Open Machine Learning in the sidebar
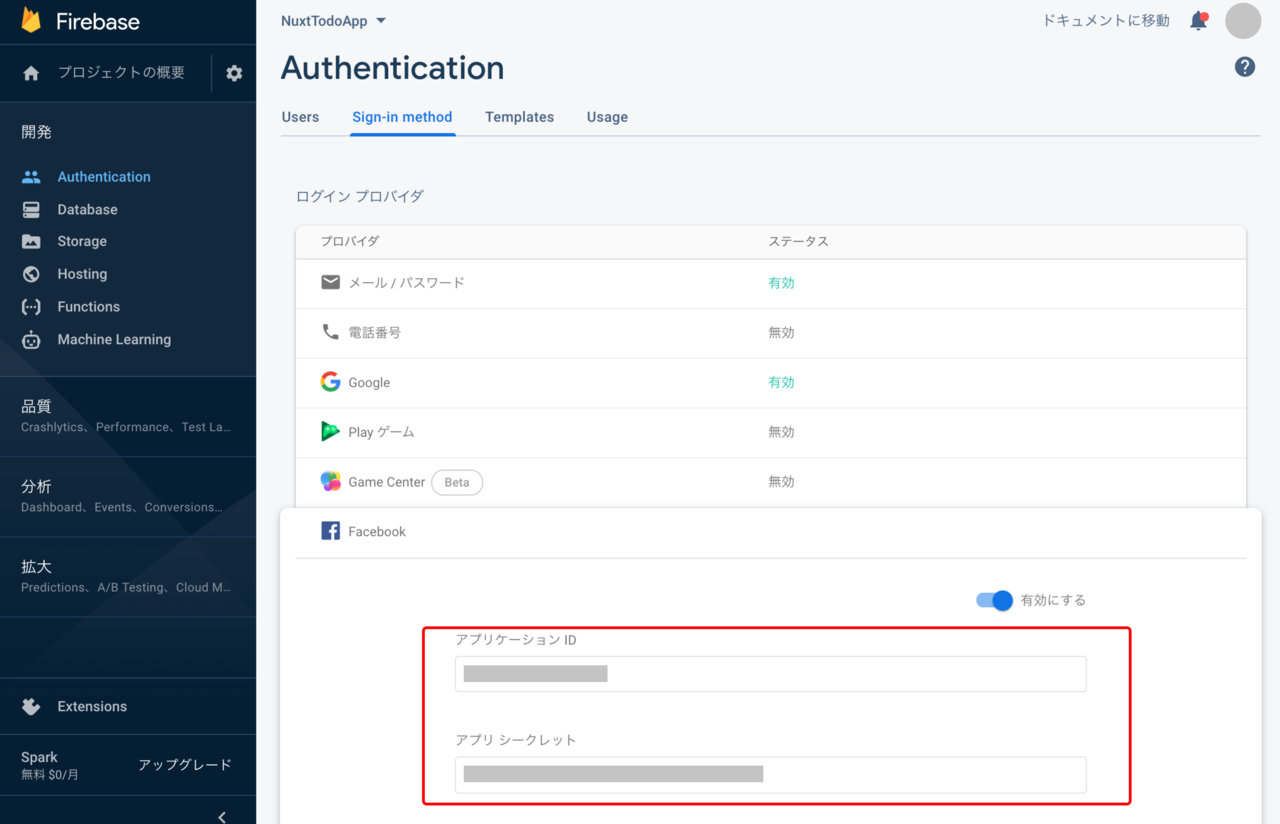Image resolution: width=1280 pixels, height=824 pixels. tap(114, 340)
